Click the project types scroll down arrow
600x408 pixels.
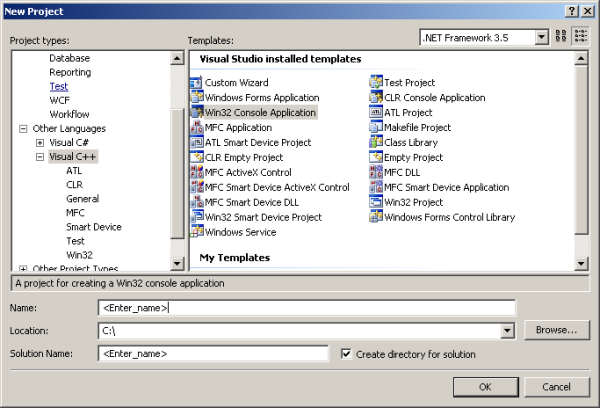[177, 263]
